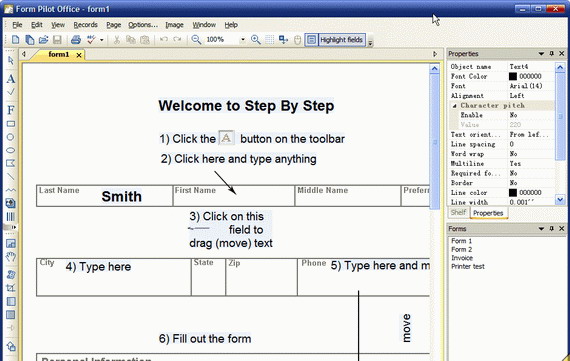Viewport: 570px width, 361px height.
Task: Select the hand pan tool
Action: [x=11, y=257]
